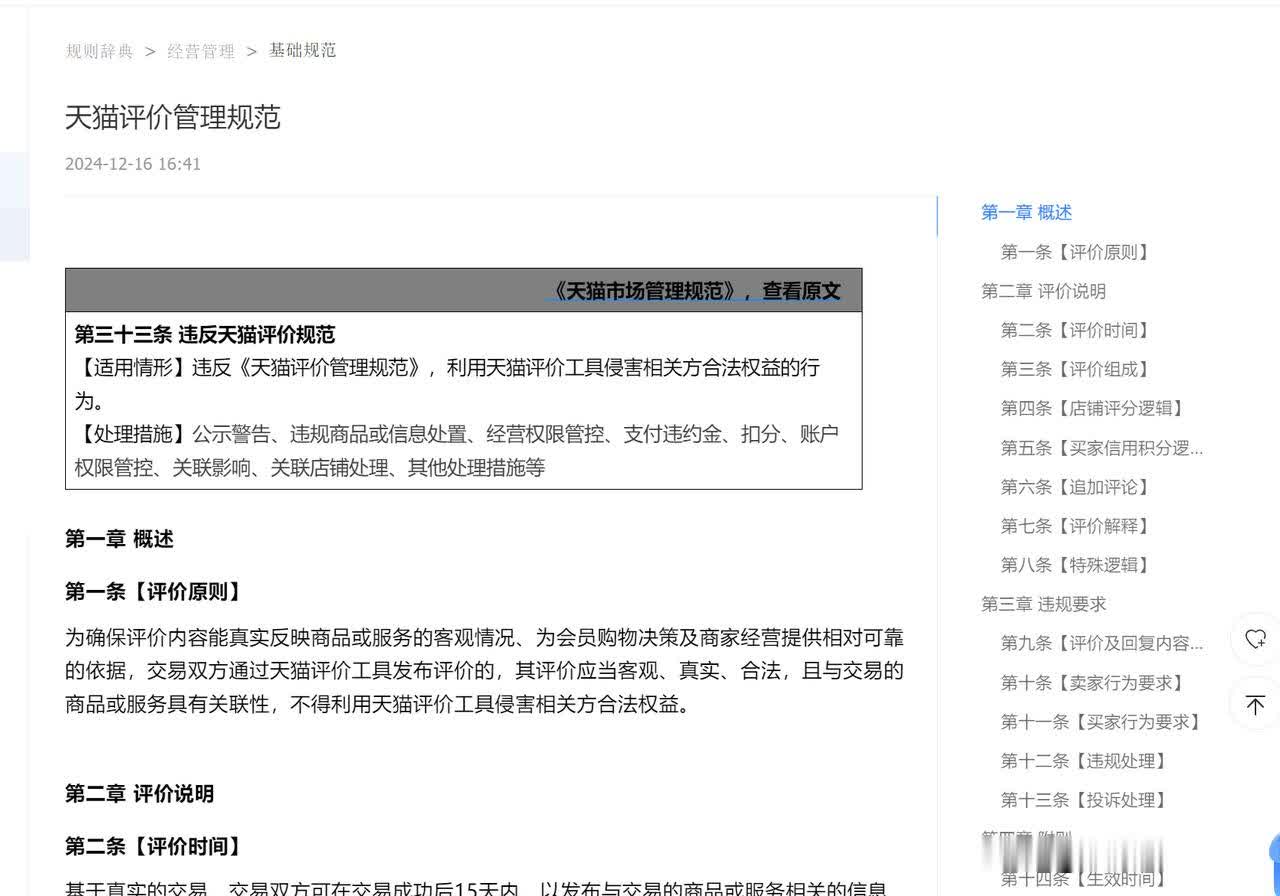Open 经营管理 breadcrumb link
Image resolution: width=1280 pixels, height=896 pixels.
(x=201, y=51)
